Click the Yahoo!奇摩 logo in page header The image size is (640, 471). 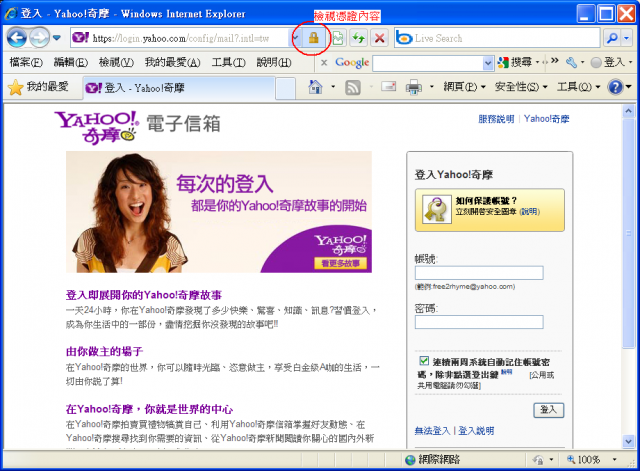(97, 128)
